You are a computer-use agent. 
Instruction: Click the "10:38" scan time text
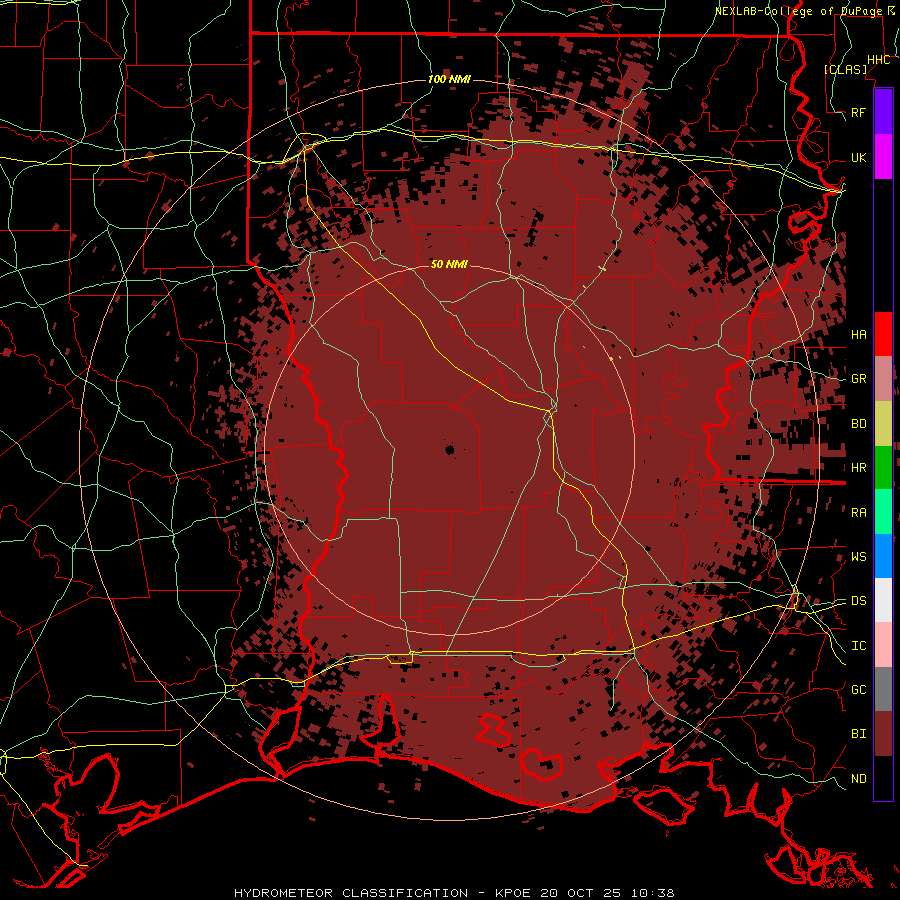coord(652,893)
